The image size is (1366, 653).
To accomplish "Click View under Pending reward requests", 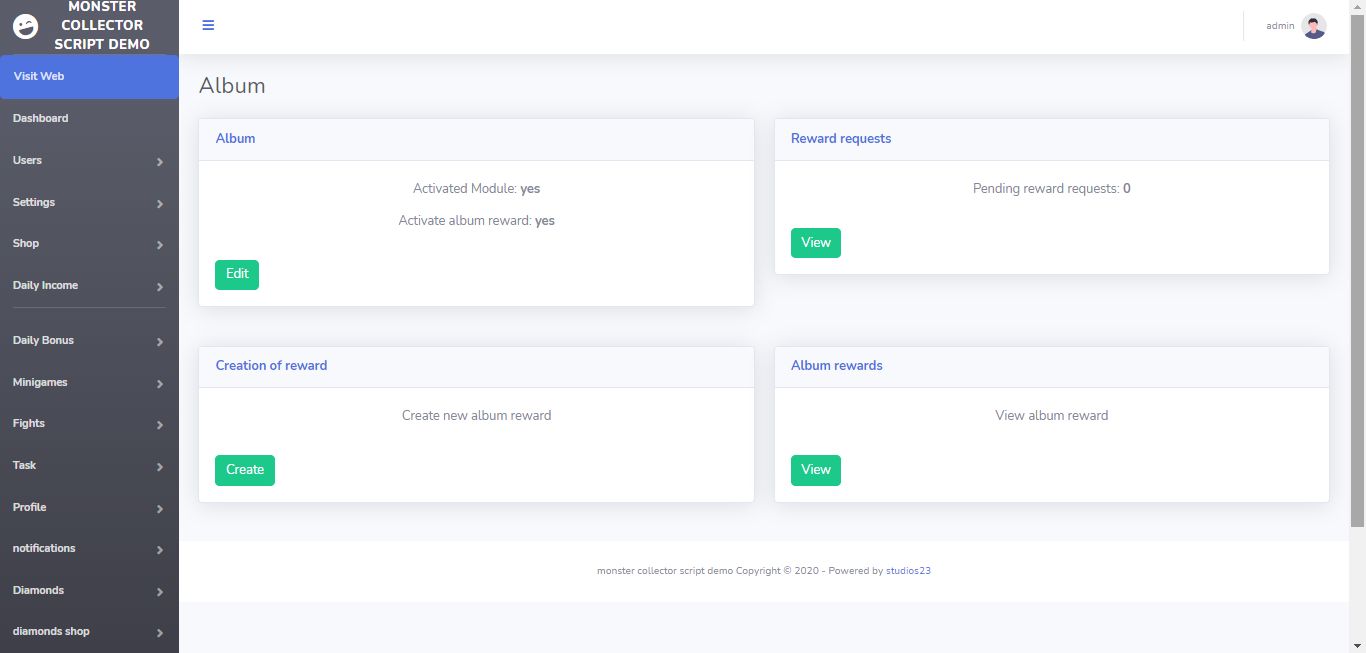I will tap(816, 243).
